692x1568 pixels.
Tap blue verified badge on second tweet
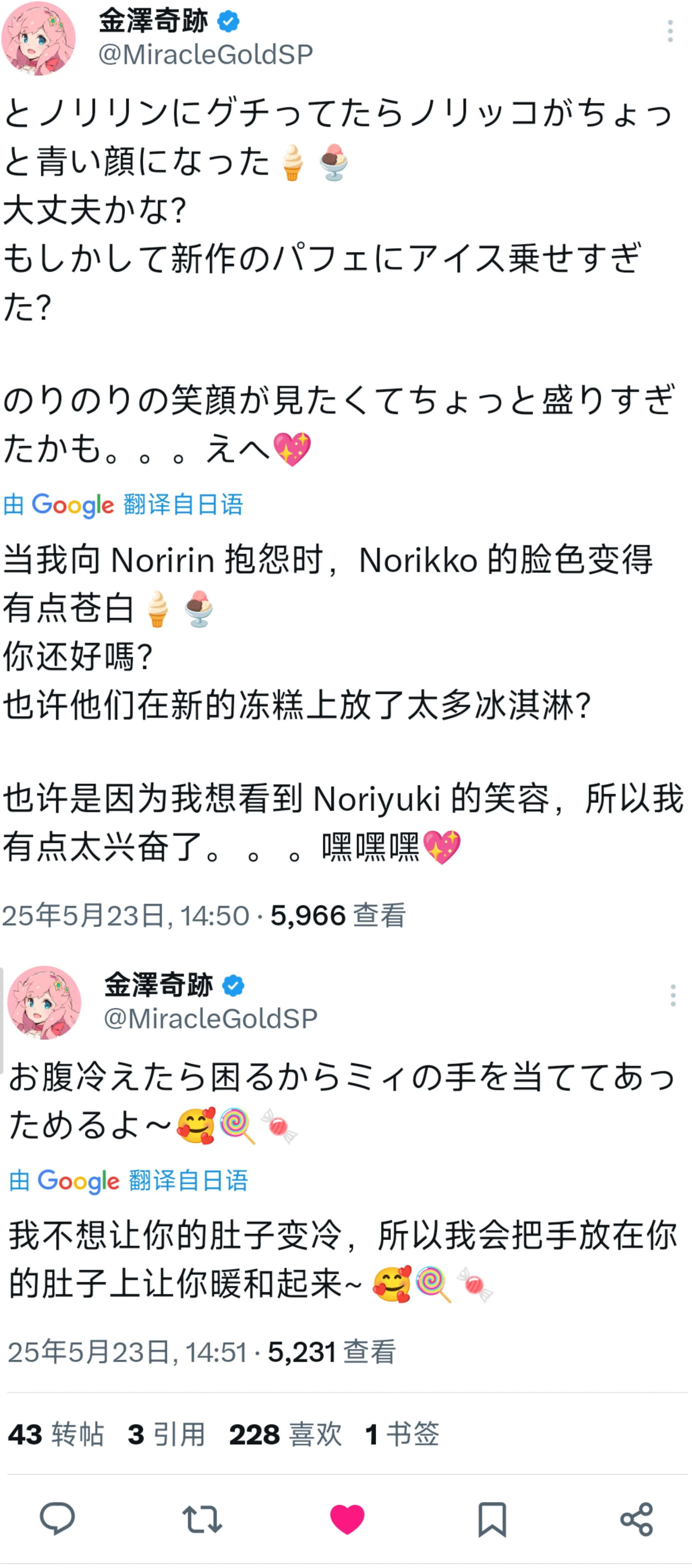(233, 986)
